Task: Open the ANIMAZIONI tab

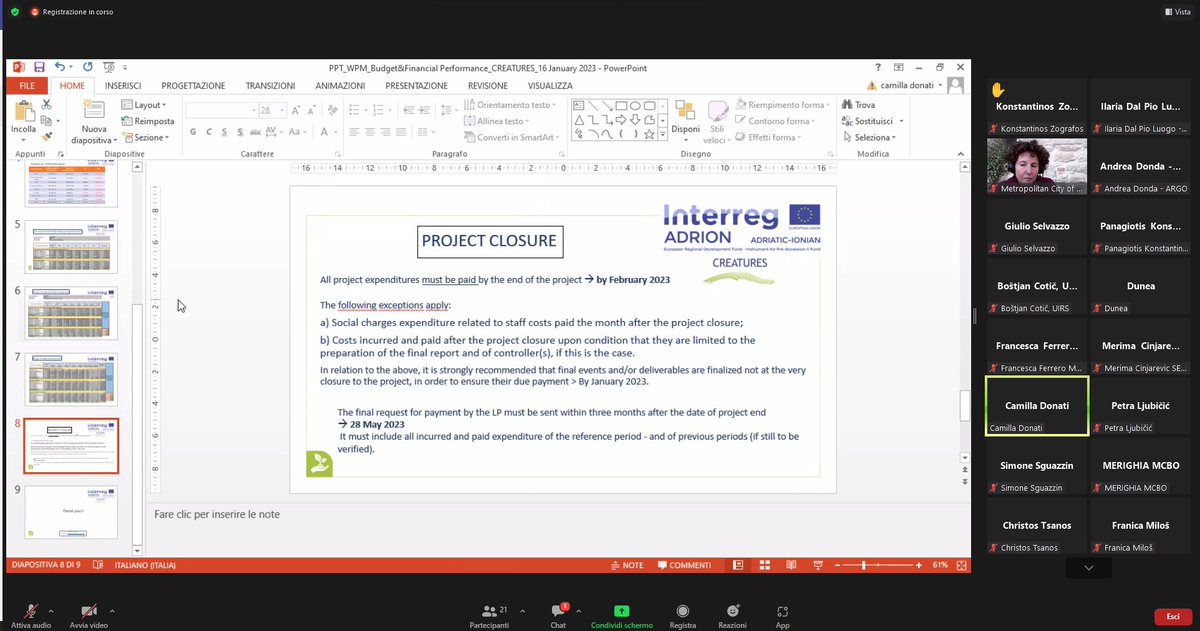Action: [340, 86]
